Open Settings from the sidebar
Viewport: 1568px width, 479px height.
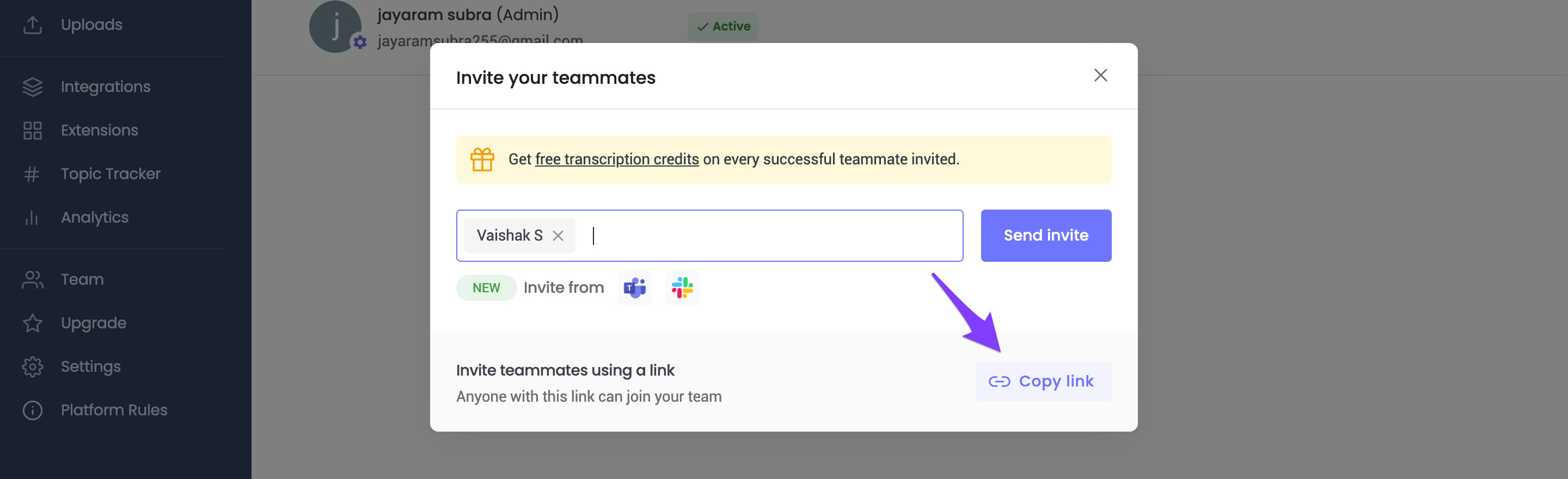(91, 366)
